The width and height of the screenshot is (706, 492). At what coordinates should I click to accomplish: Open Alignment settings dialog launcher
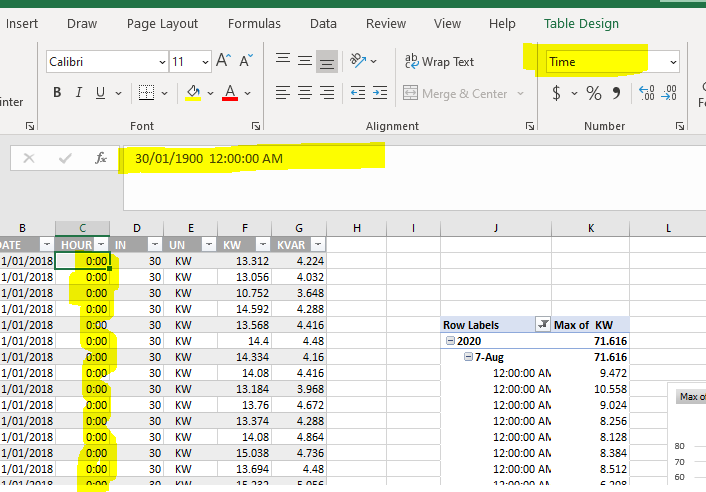point(530,126)
